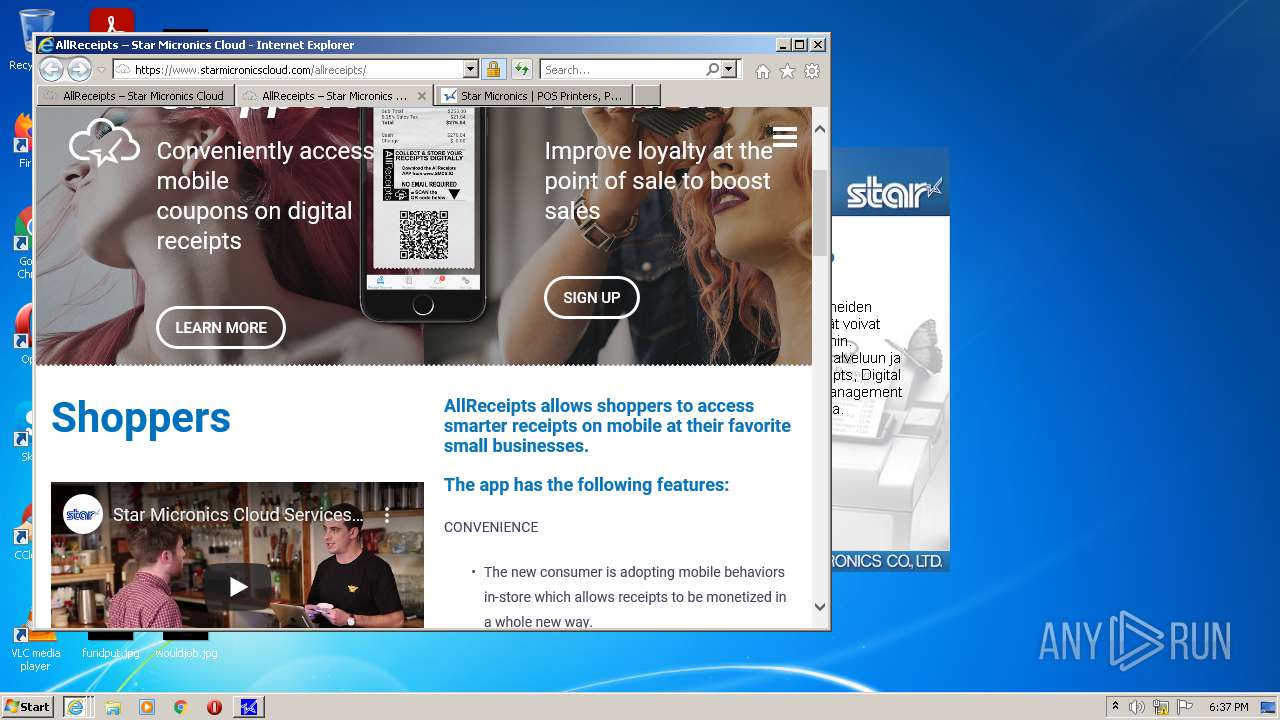Open Internet Explorer from the taskbar
Image resolution: width=1280 pixels, height=720 pixels.
pyautogui.click(x=75, y=707)
